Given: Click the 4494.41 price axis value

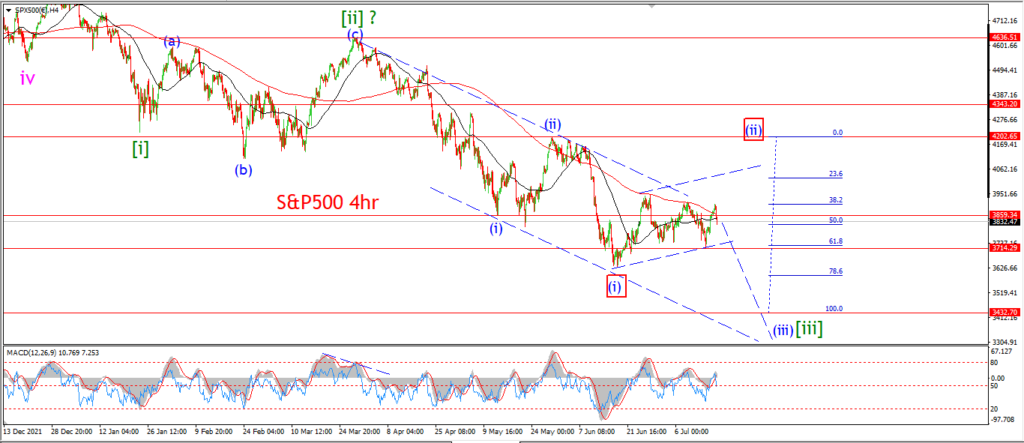Looking at the screenshot, I should pyautogui.click(x=1004, y=71).
